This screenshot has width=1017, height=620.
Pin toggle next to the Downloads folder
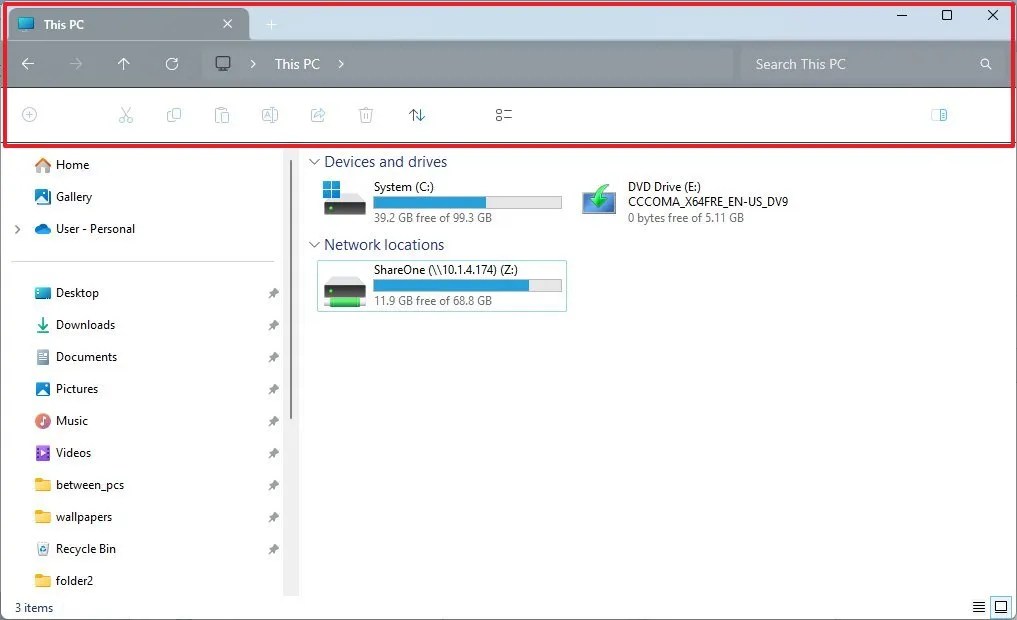(273, 325)
